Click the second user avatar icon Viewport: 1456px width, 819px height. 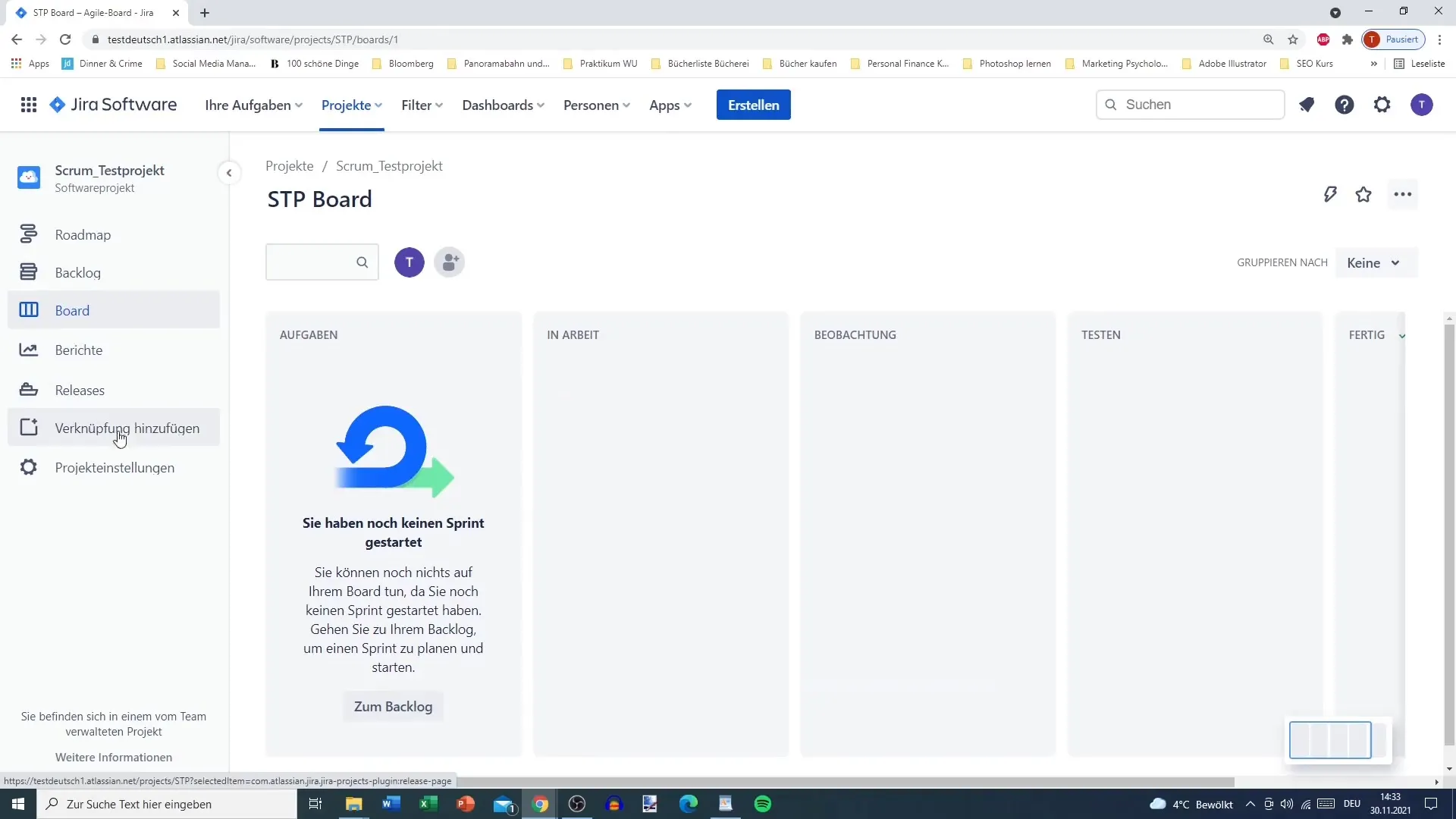coord(450,262)
